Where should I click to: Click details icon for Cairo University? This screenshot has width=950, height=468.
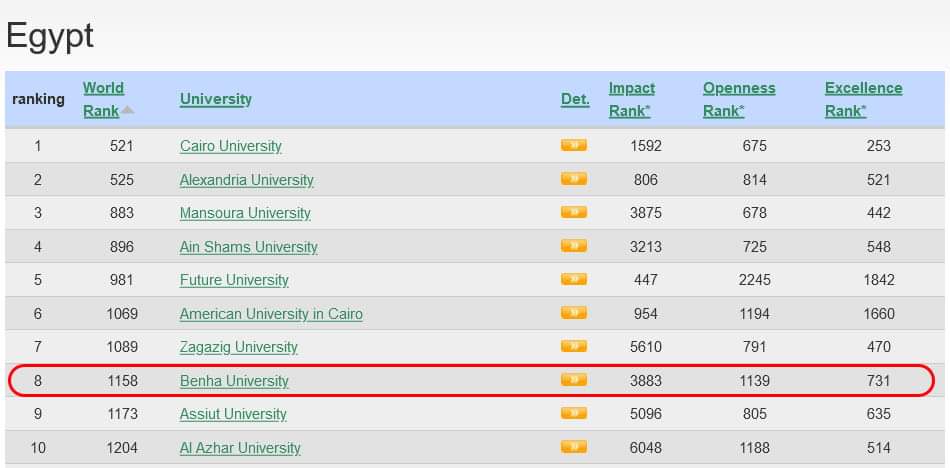tap(573, 146)
